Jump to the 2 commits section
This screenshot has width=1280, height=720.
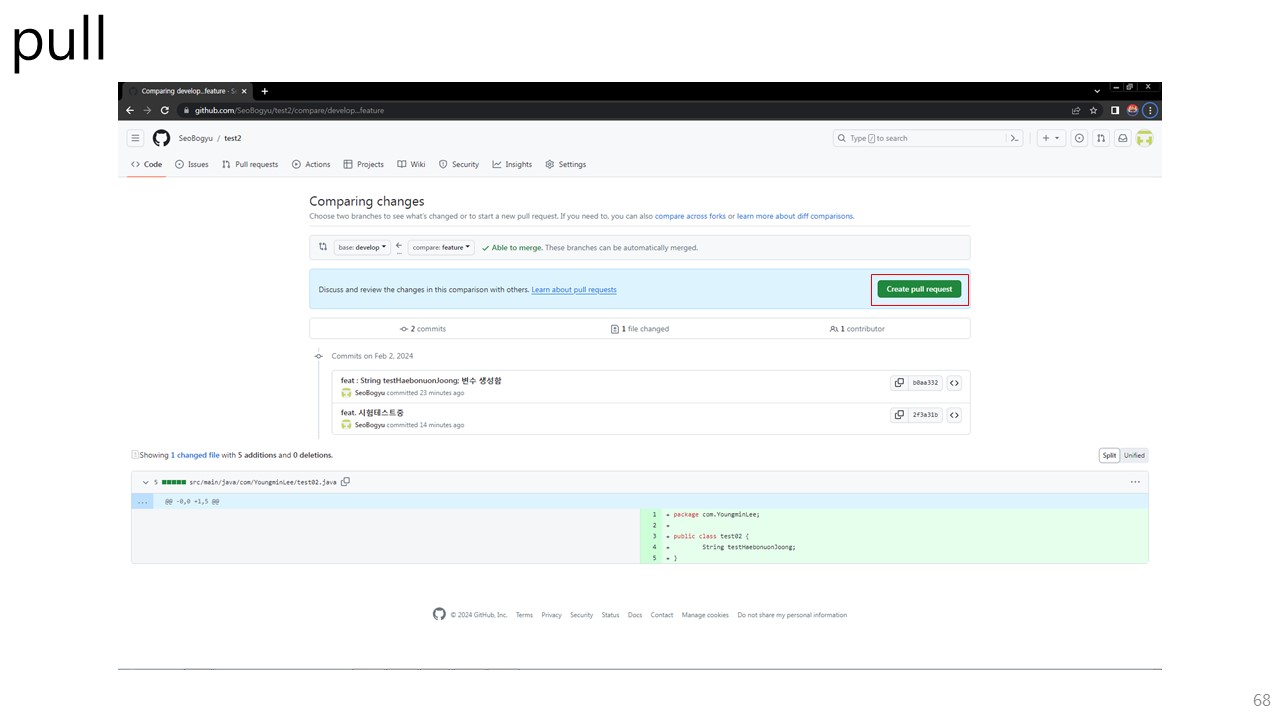[423, 329]
